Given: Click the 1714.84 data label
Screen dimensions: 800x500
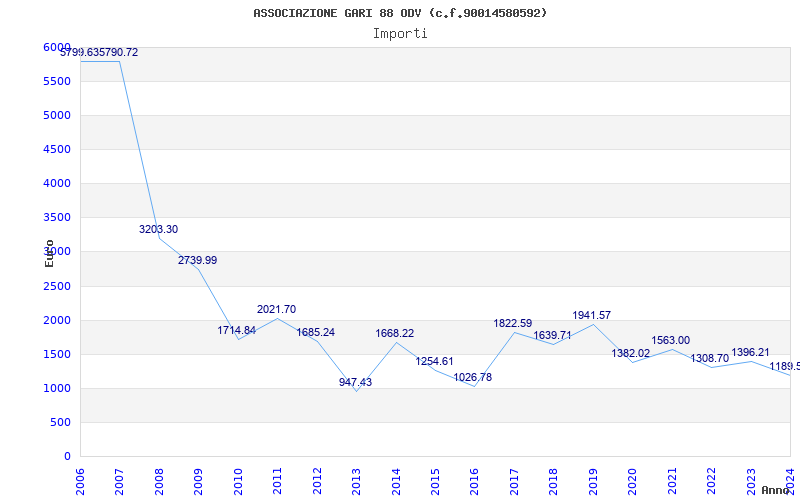Looking at the screenshot, I should (x=237, y=330).
